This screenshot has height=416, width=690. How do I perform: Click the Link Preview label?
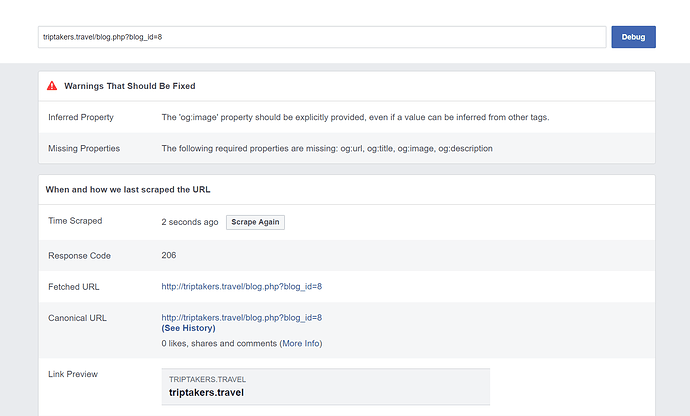[73, 374]
